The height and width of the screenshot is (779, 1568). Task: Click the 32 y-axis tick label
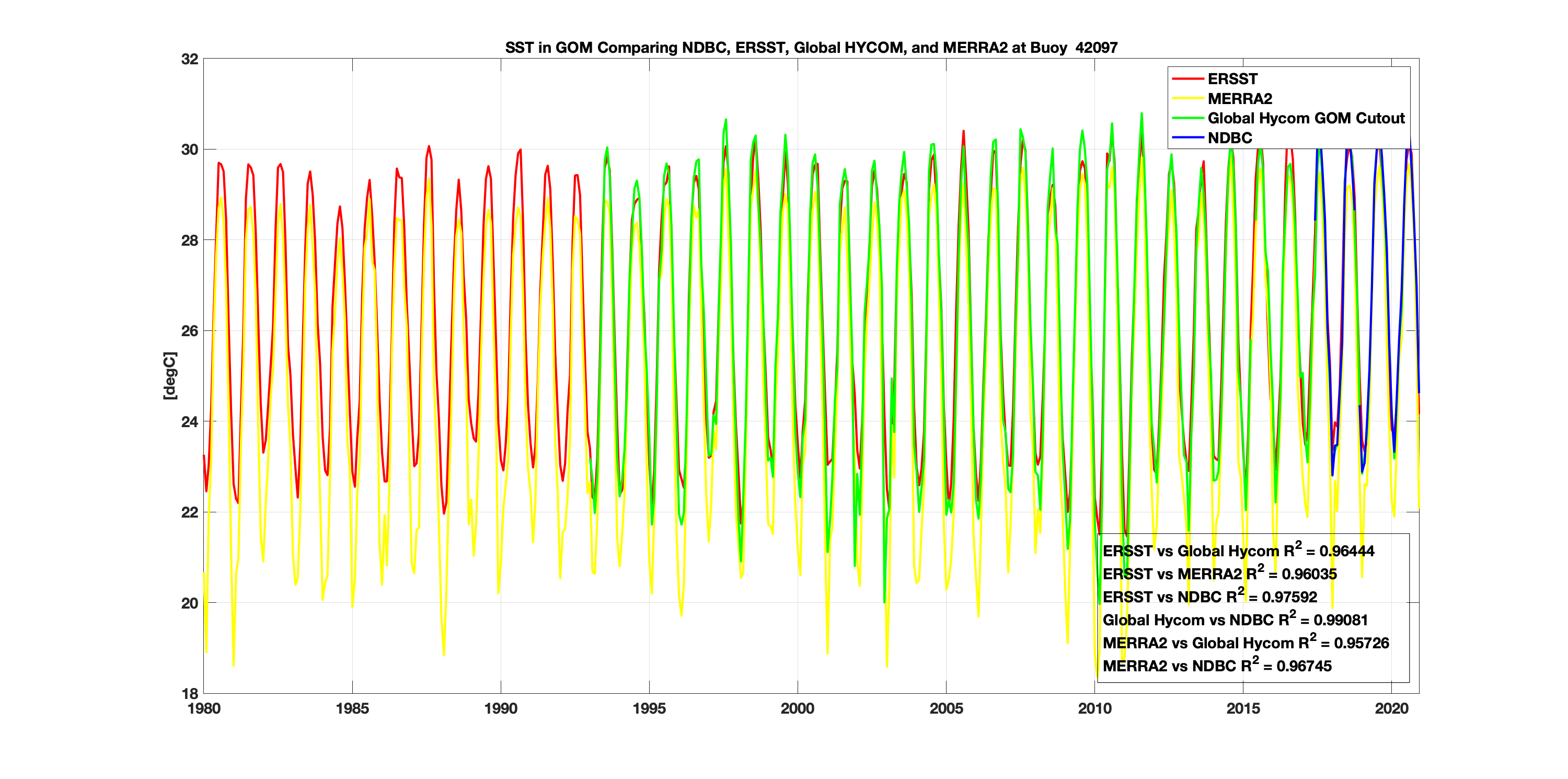(189, 59)
